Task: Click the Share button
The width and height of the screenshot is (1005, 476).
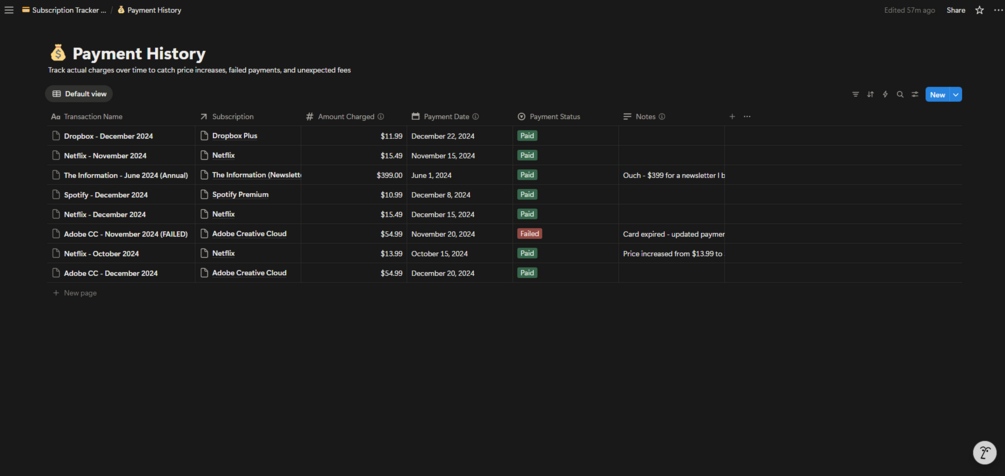Action: (x=956, y=10)
